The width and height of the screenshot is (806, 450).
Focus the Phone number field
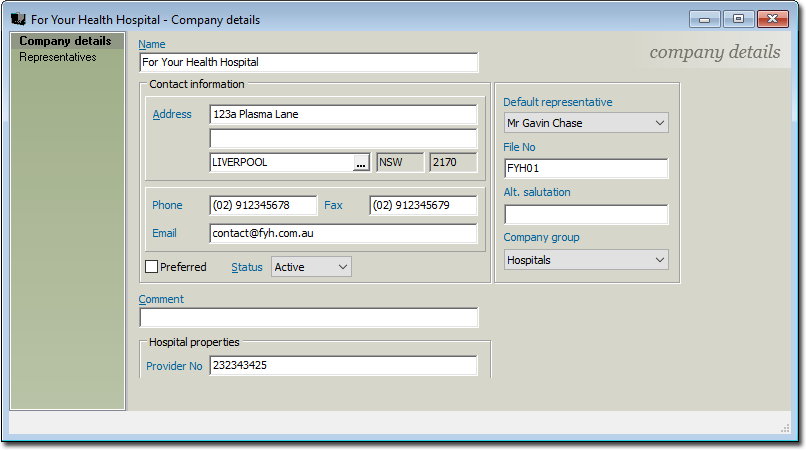click(x=262, y=205)
